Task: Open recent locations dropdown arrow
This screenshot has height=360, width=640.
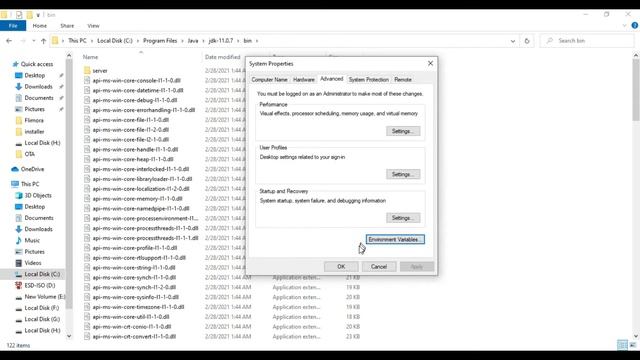Action: pos(33,41)
